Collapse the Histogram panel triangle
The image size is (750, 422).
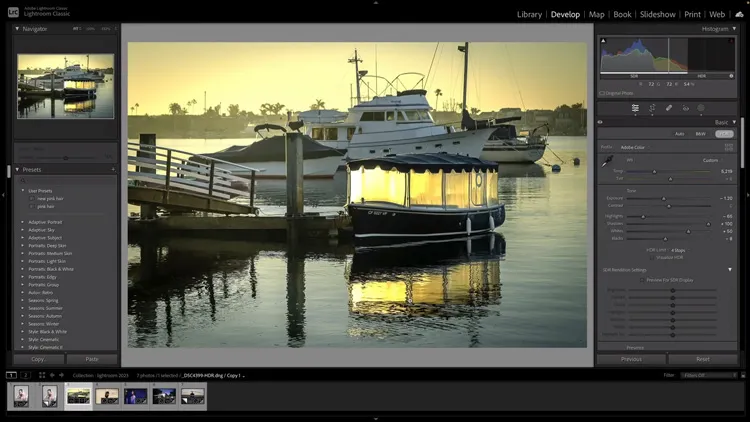coord(734,29)
